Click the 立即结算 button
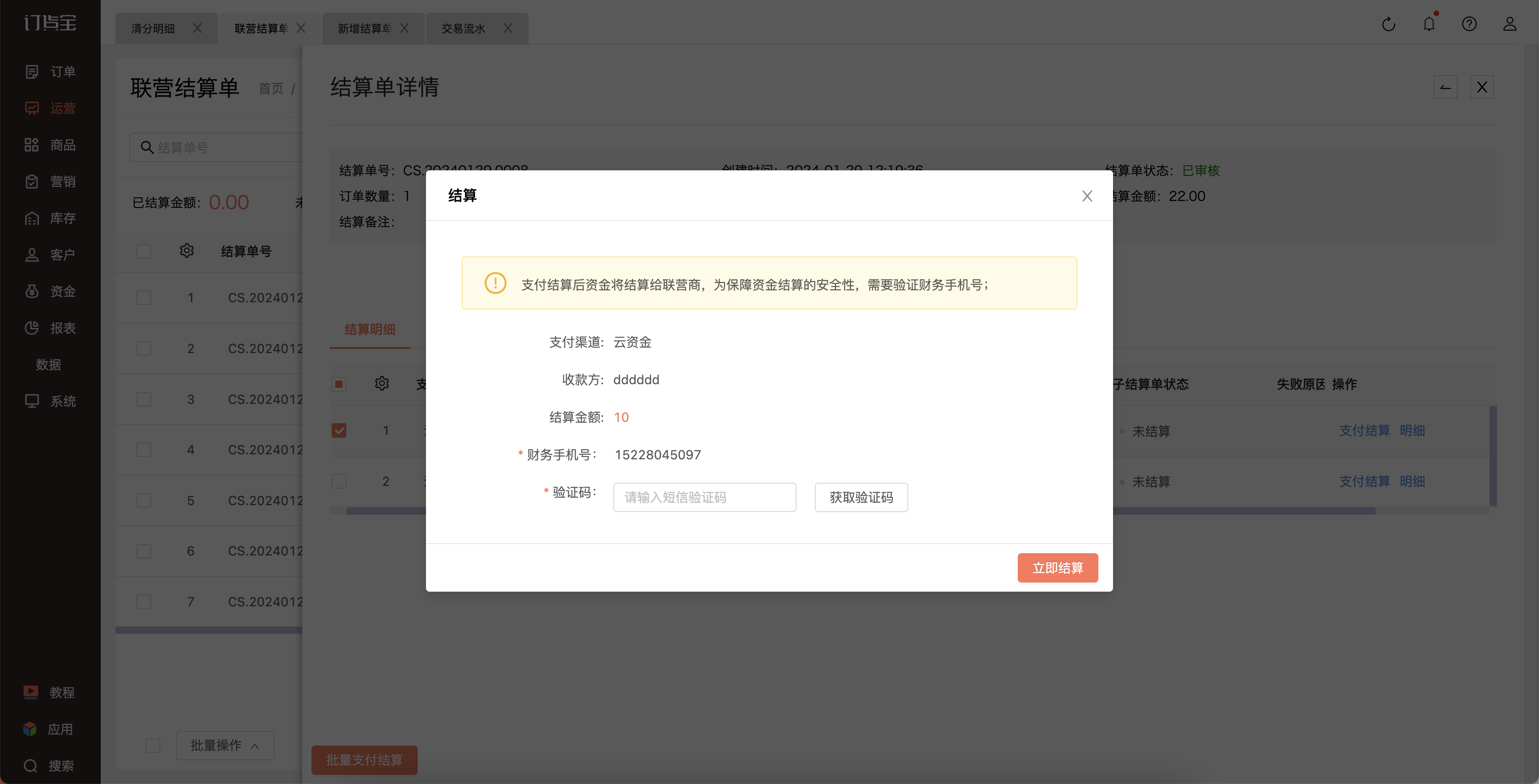This screenshot has height=784, width=1539. click(x=1058, y=568)
